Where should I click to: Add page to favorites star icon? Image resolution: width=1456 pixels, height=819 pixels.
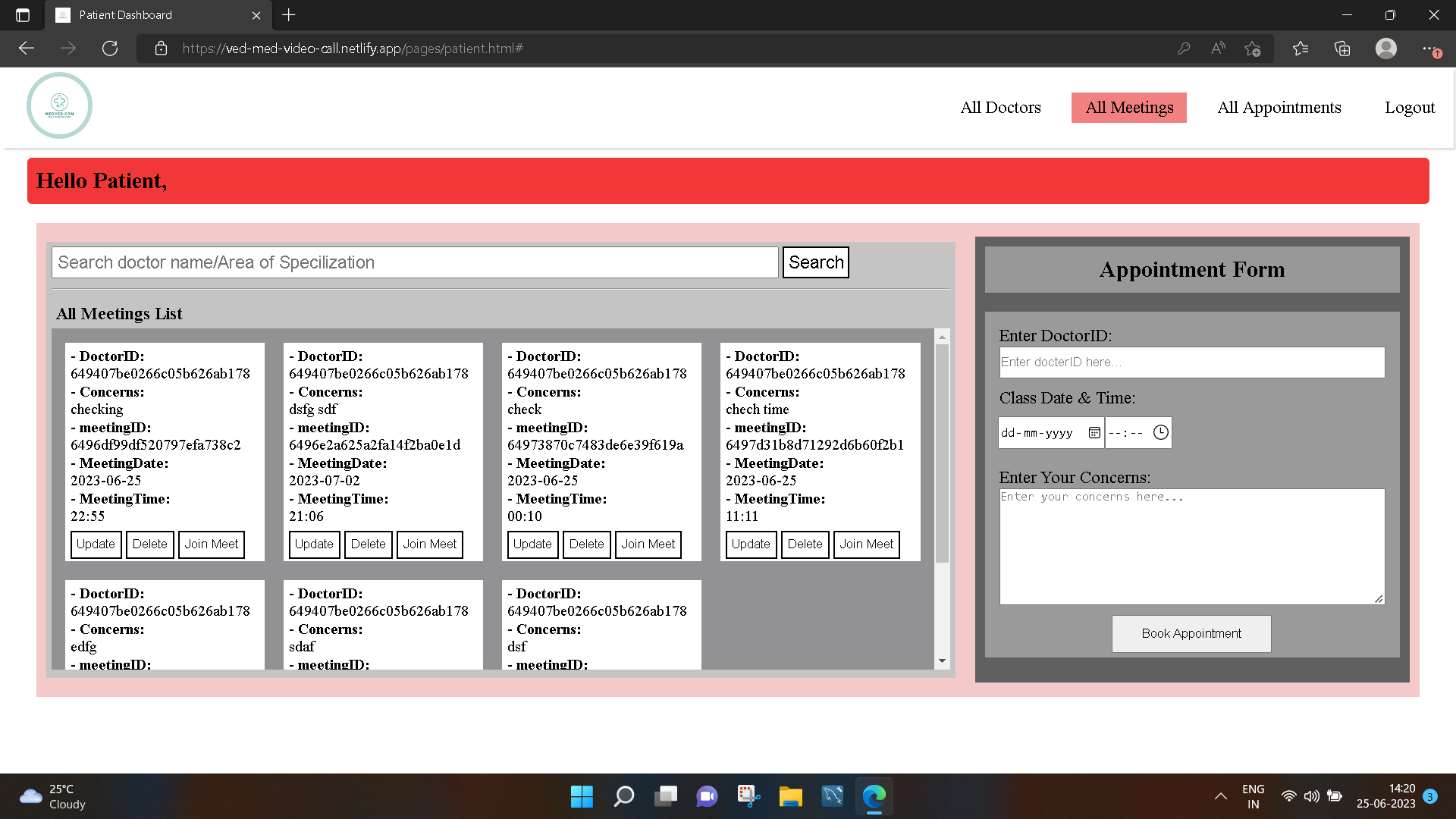(1252, 49)
